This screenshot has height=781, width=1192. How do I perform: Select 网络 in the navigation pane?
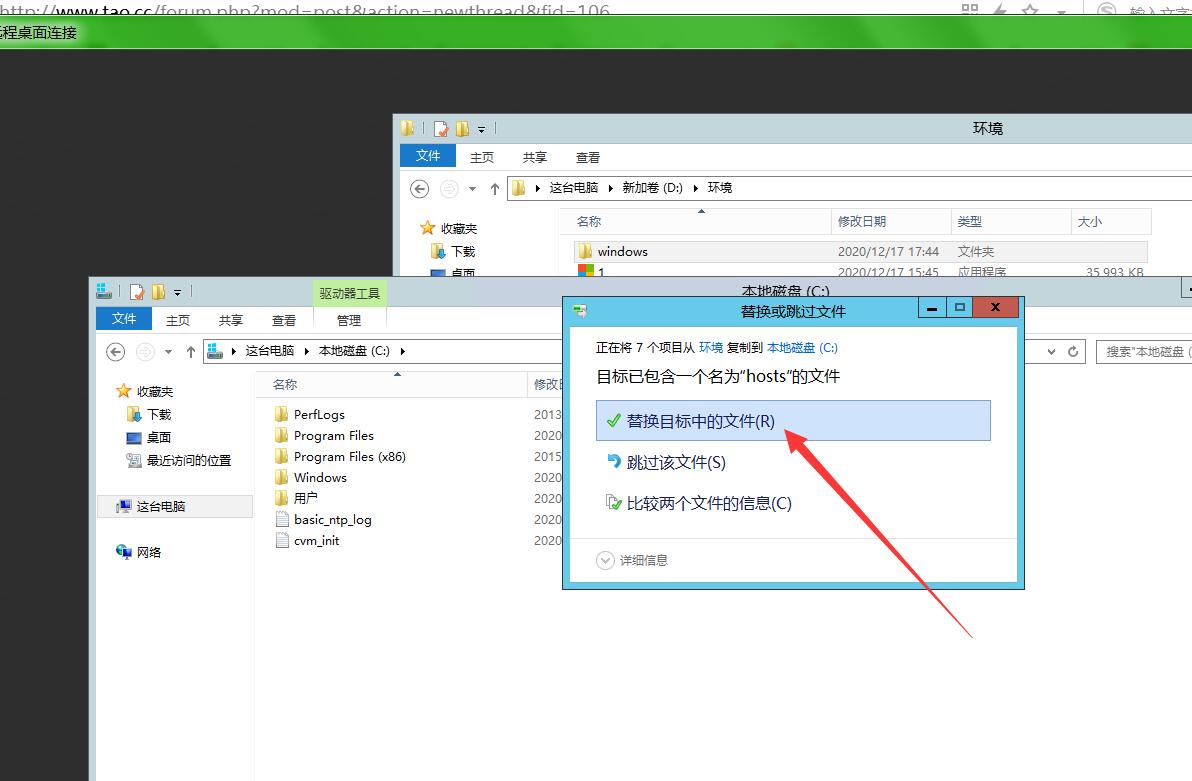point(148,552)
